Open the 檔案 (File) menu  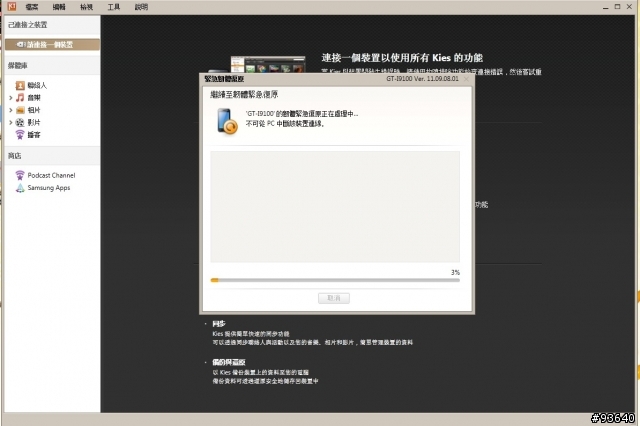click(31, 7)
